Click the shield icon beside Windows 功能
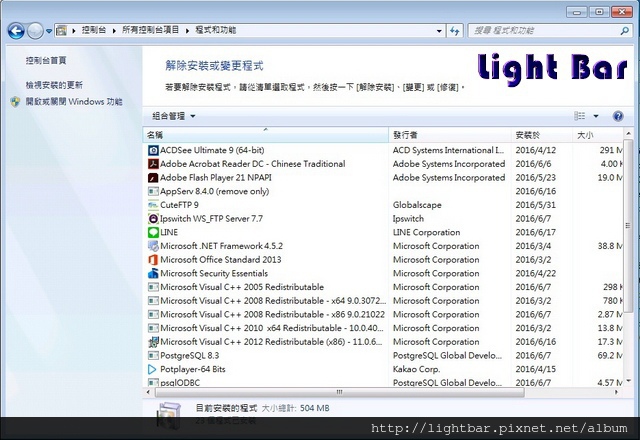 click(x=15, y=102)
